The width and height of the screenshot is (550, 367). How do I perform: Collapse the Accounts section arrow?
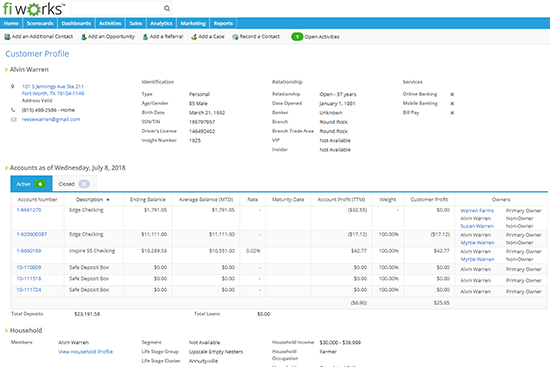[6, 168]
